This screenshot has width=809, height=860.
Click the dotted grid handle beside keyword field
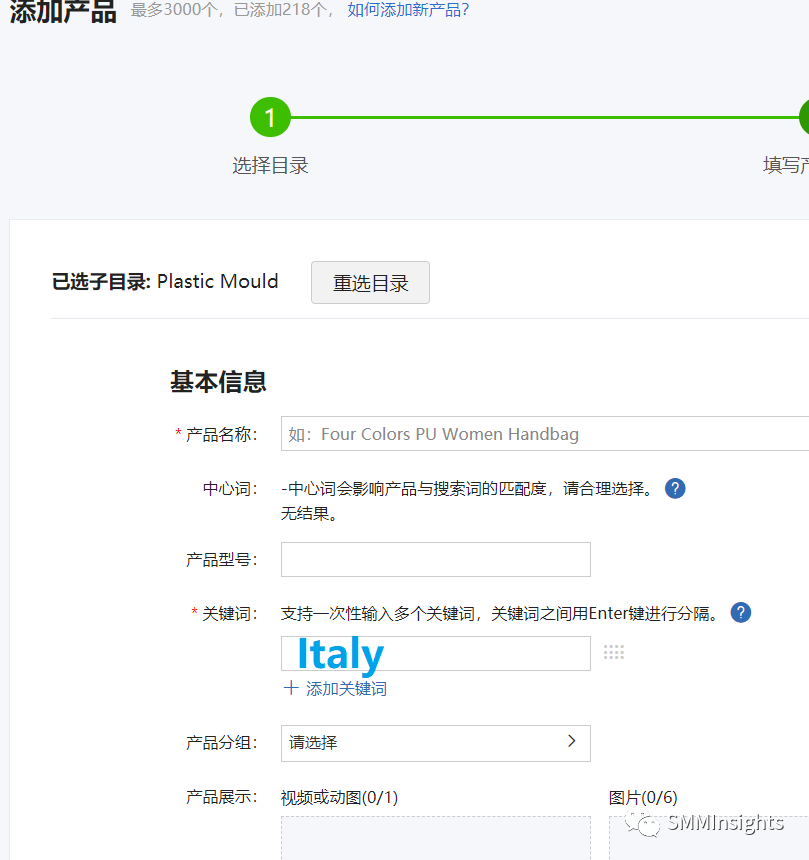click(614, 653)
